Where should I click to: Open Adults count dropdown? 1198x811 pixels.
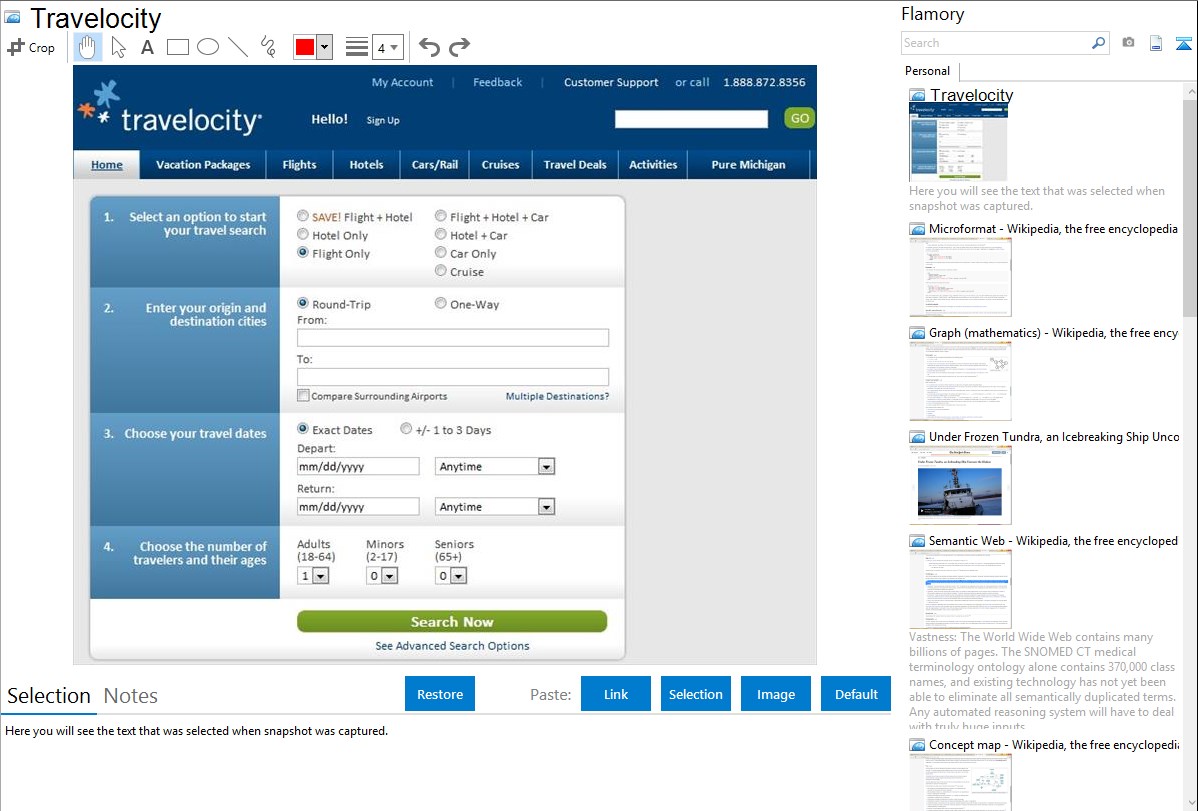[x=321, y=576]
